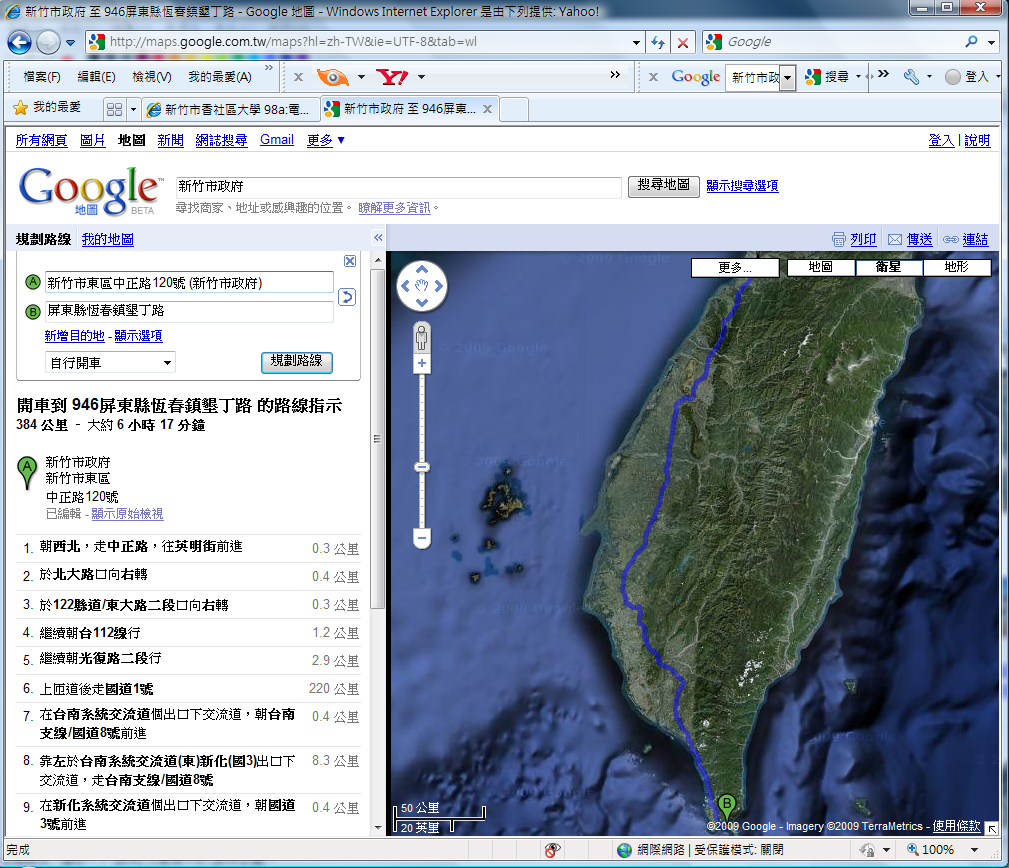
Task: Click the Street View pegman icon
Action: coord(421,337)
